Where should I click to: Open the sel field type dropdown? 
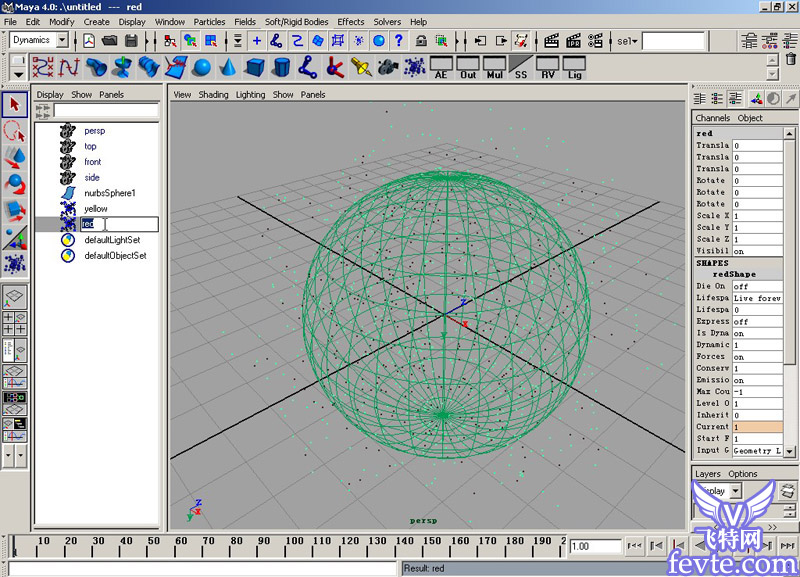pyautogui.click(x=626, y=41)
